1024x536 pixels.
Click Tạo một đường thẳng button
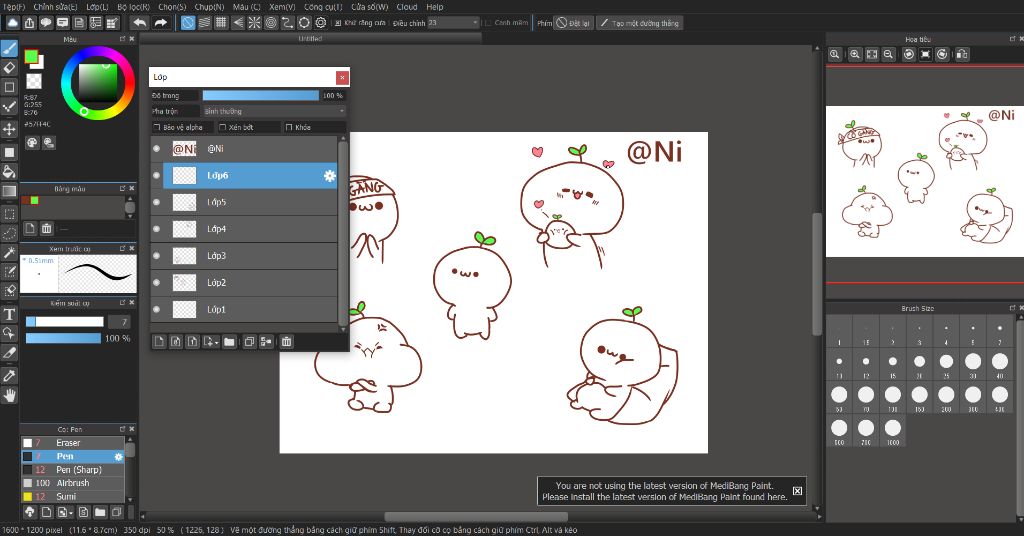pos(640,23)
